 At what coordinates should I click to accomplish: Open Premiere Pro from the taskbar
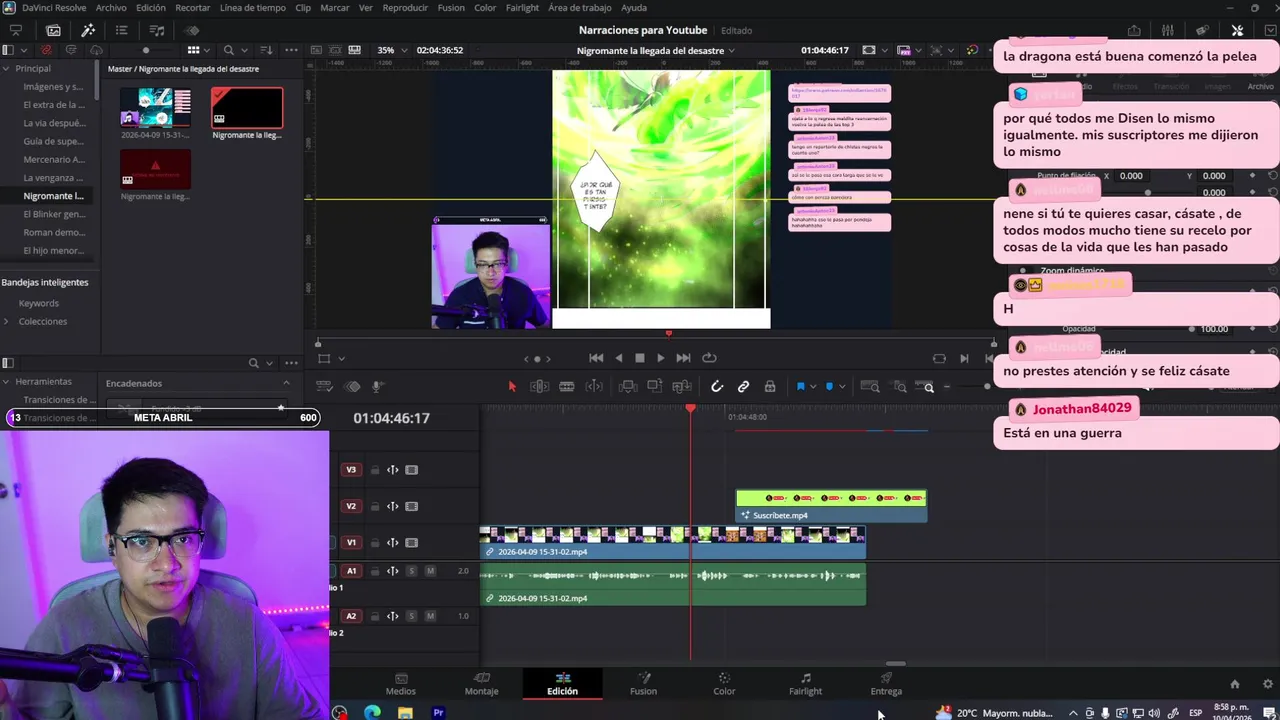pos(438,712)
